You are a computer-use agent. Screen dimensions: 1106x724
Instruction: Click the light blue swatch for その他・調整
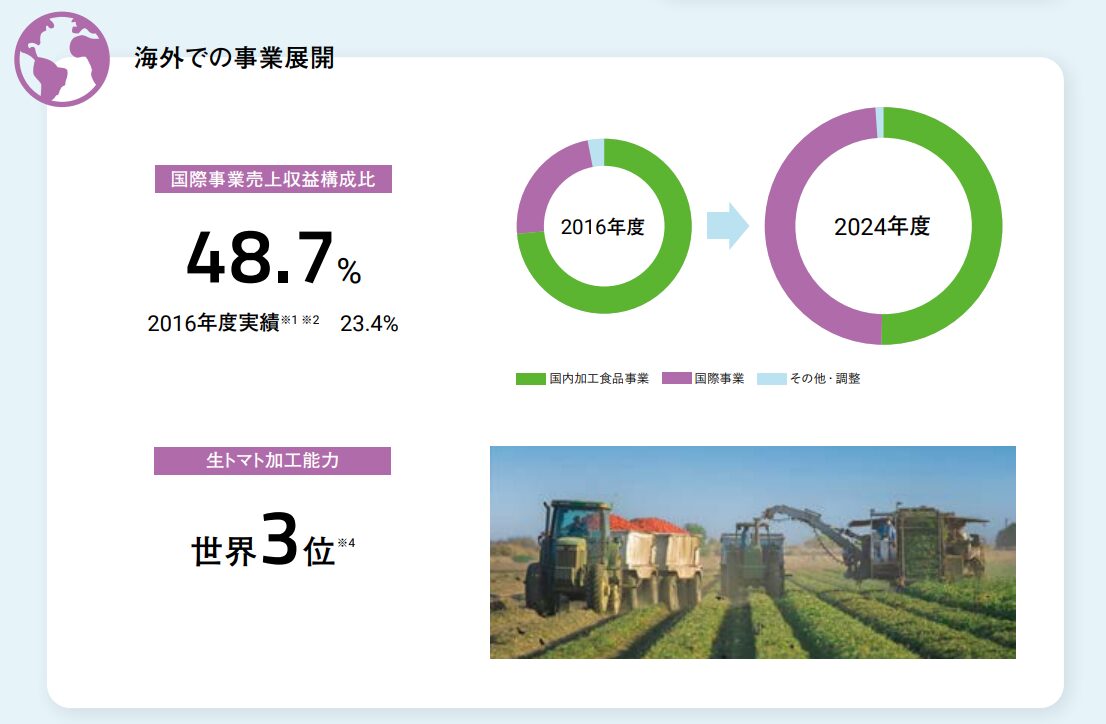tap(772, 379)
